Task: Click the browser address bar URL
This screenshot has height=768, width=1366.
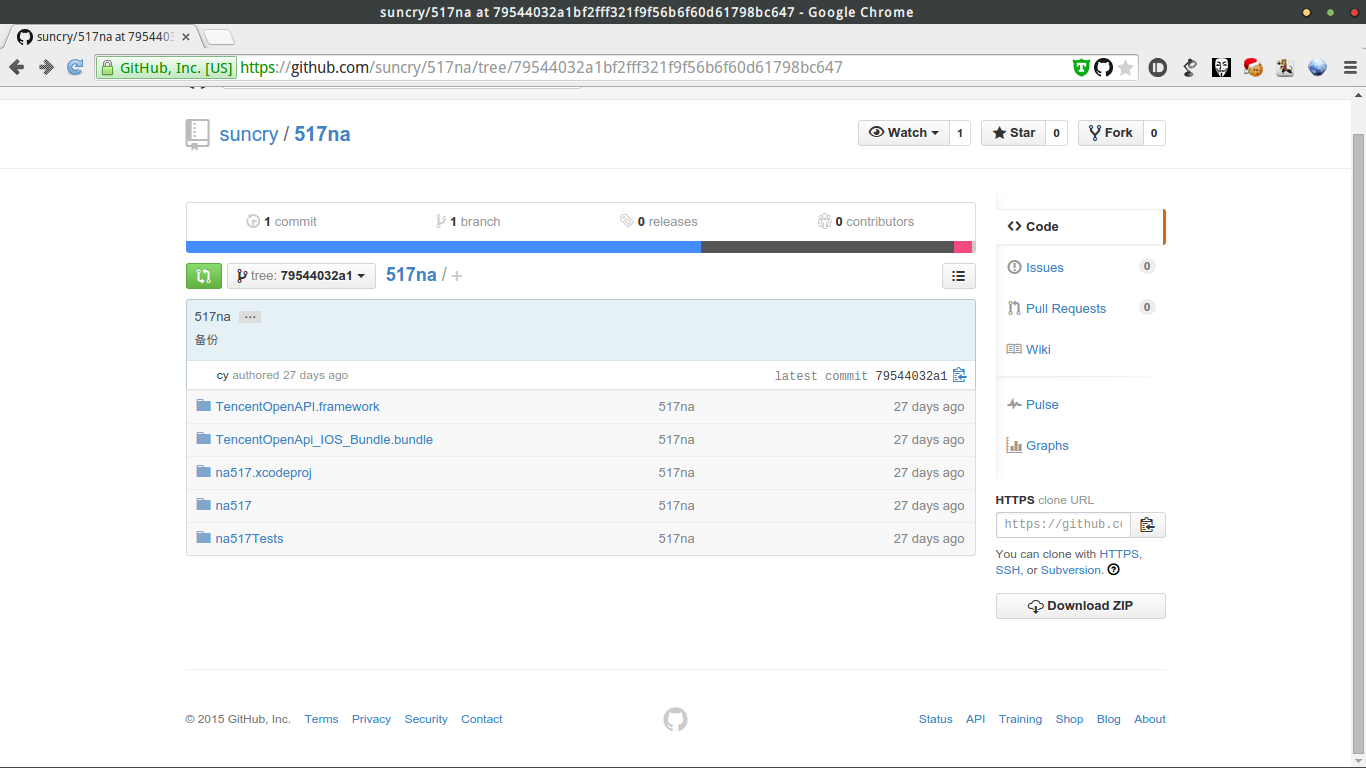Action: pyautogui.click(x=541, y=68)
